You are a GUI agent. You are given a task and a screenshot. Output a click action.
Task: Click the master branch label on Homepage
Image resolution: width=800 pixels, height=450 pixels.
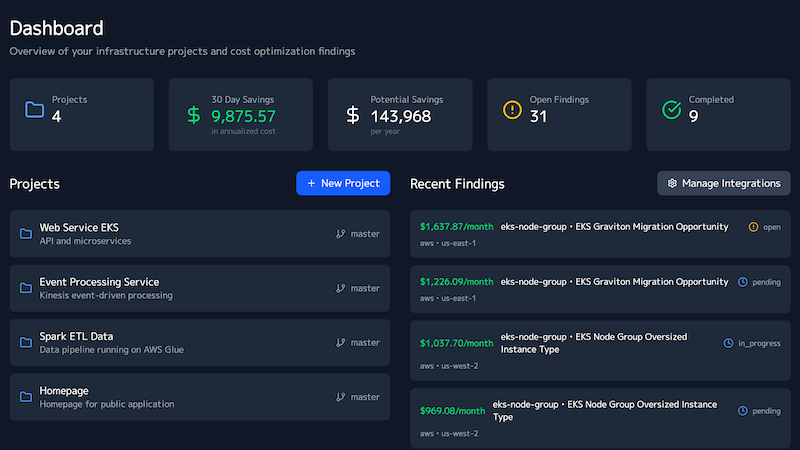365,397
